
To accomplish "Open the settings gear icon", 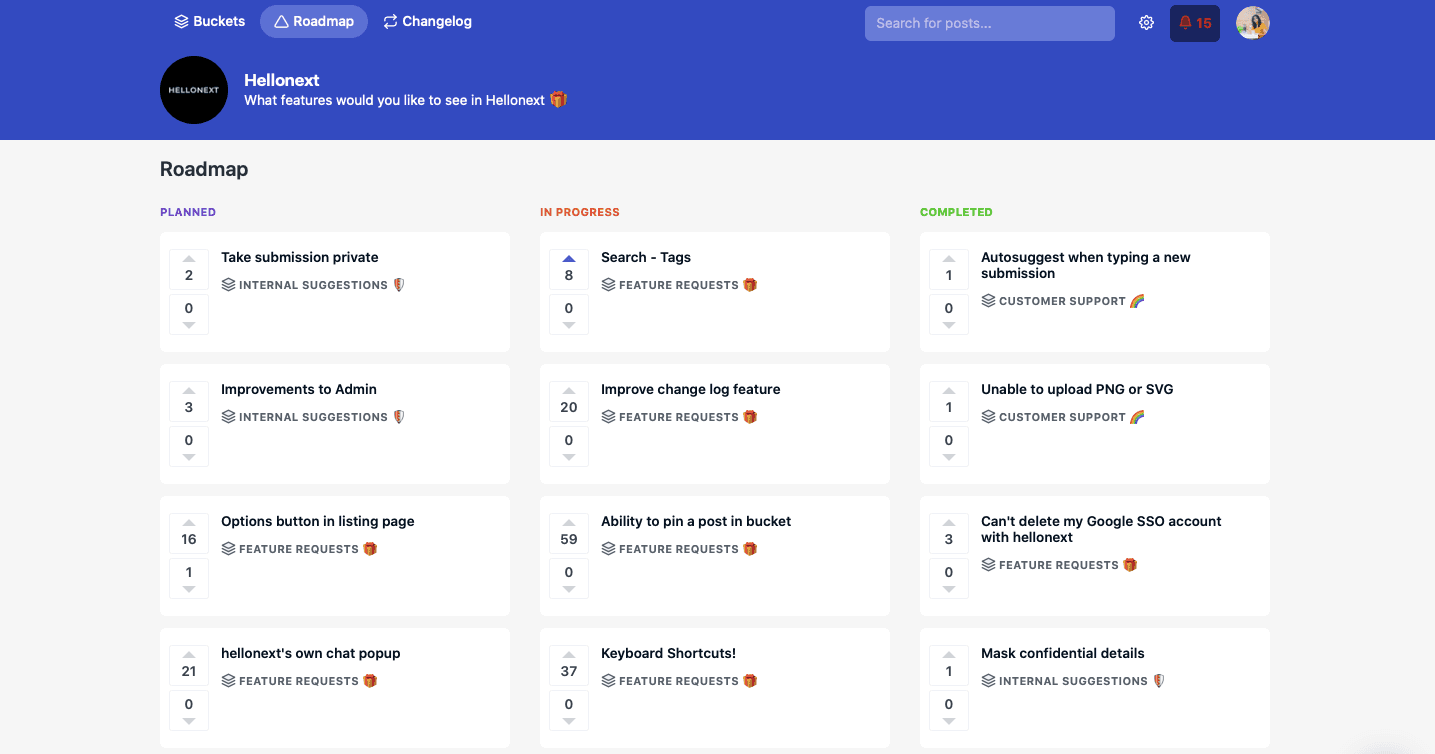I will pos(1146,23).
